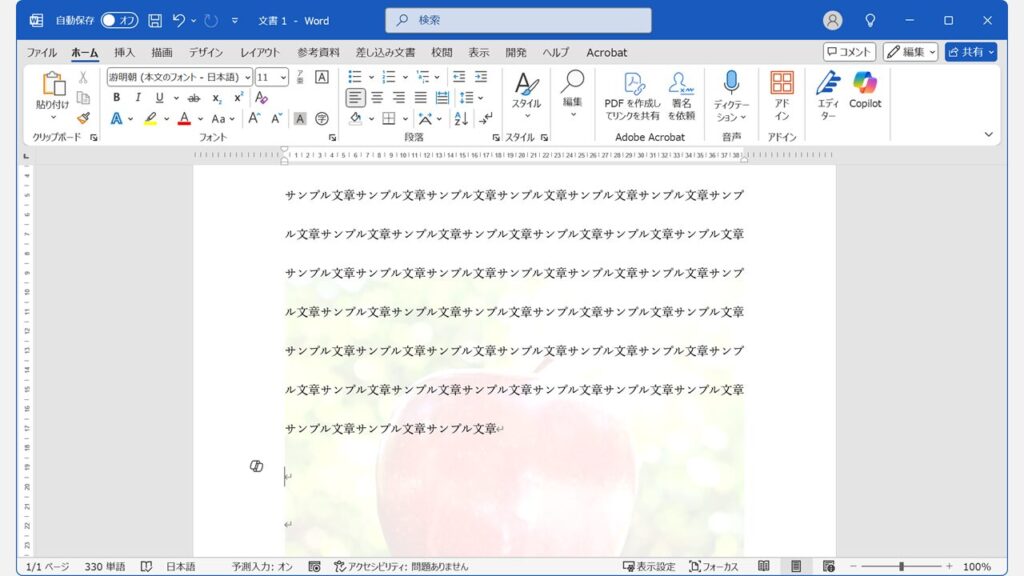
Task: Decrease indent icon
Action: click(x=459, y=77)
